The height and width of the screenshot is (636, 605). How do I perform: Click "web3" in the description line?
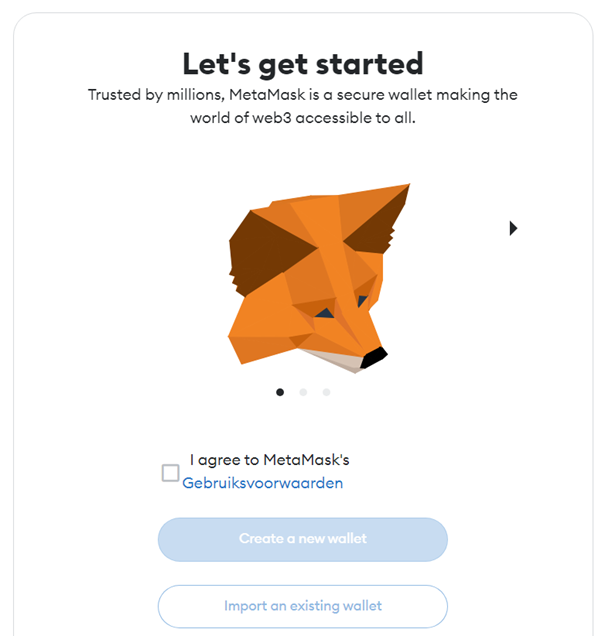(x=272, y=118)
